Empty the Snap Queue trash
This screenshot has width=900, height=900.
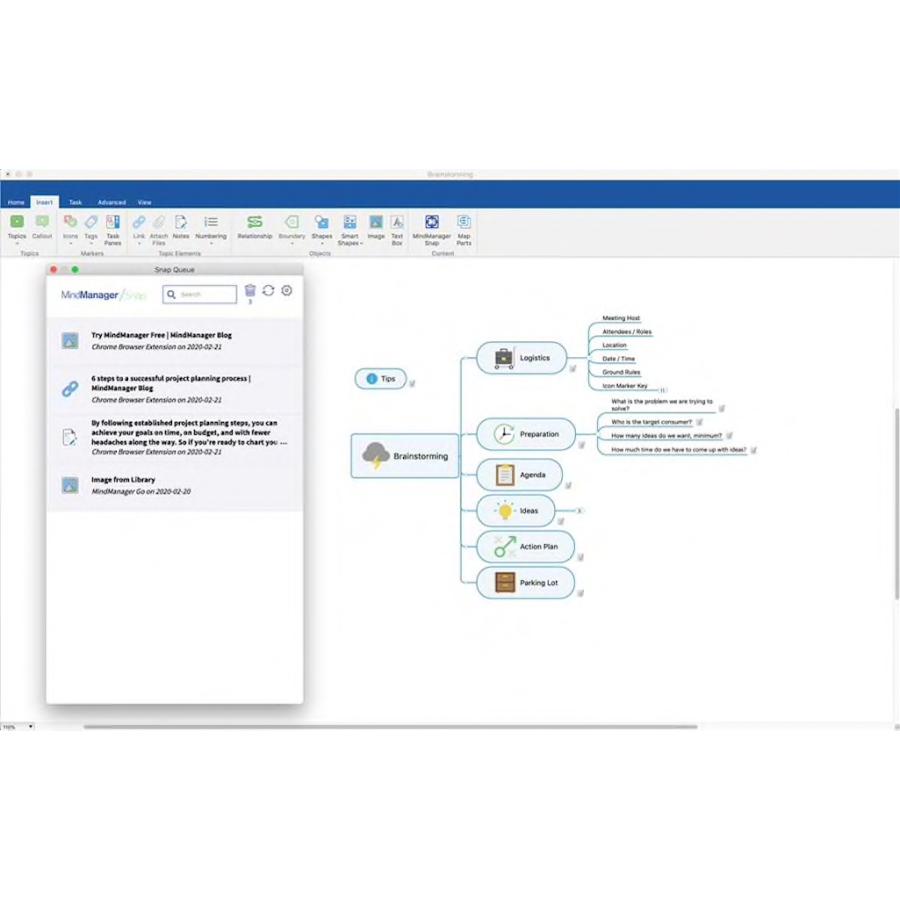[x=249, y=290]
